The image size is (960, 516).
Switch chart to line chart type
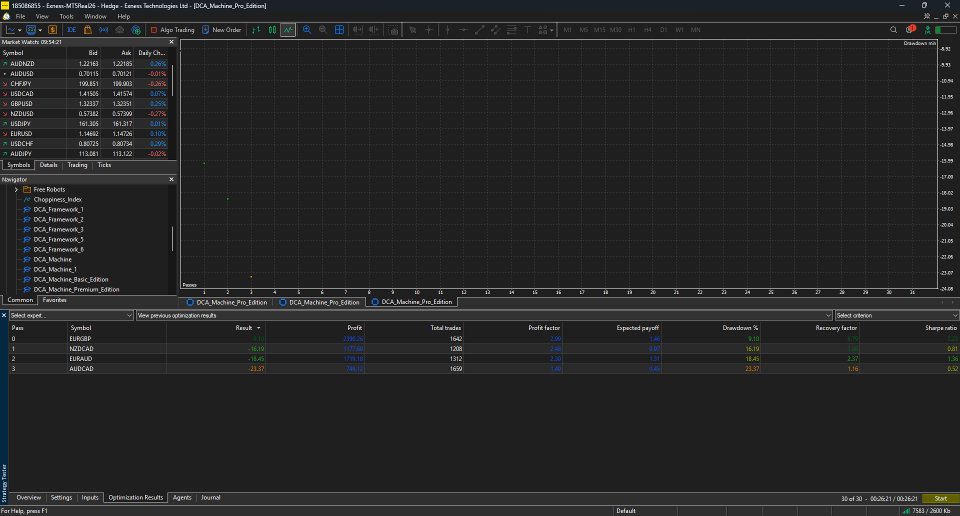tap(288, 29)
